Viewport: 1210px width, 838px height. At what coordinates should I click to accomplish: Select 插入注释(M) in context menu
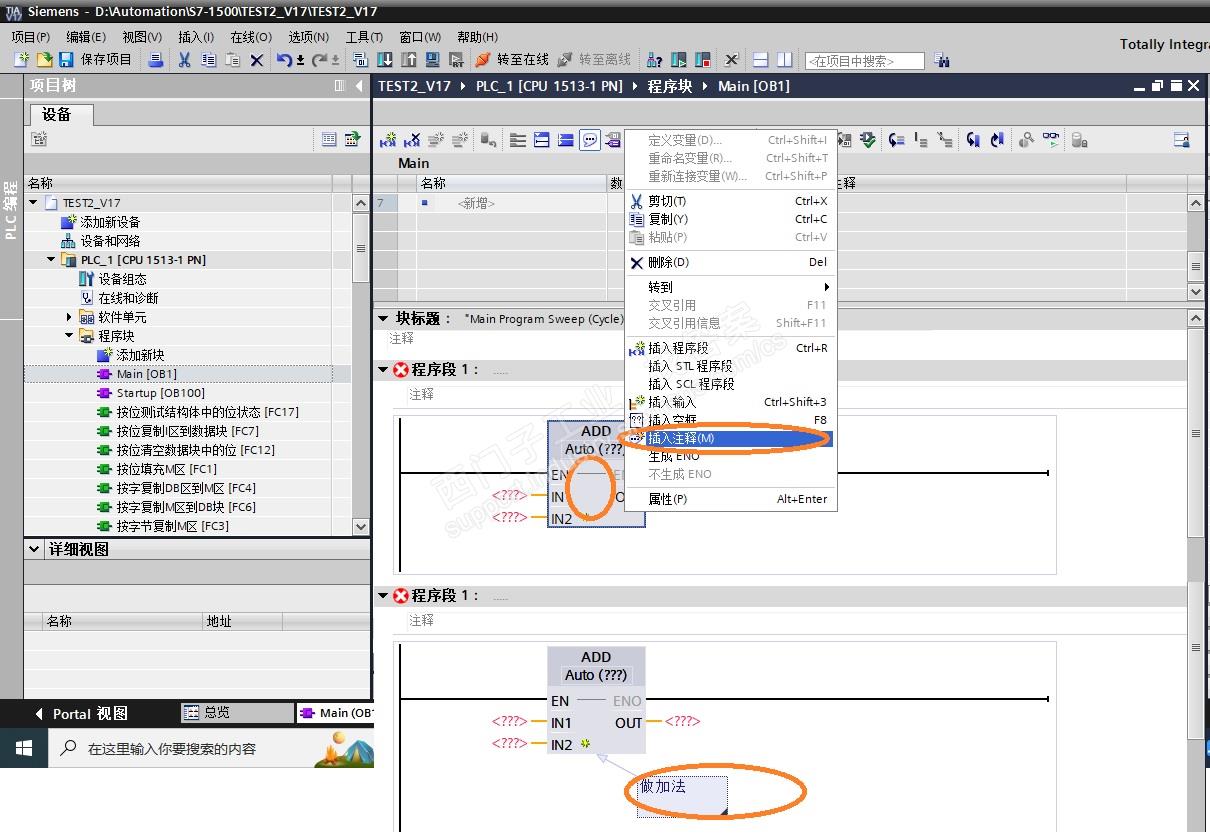730,438
